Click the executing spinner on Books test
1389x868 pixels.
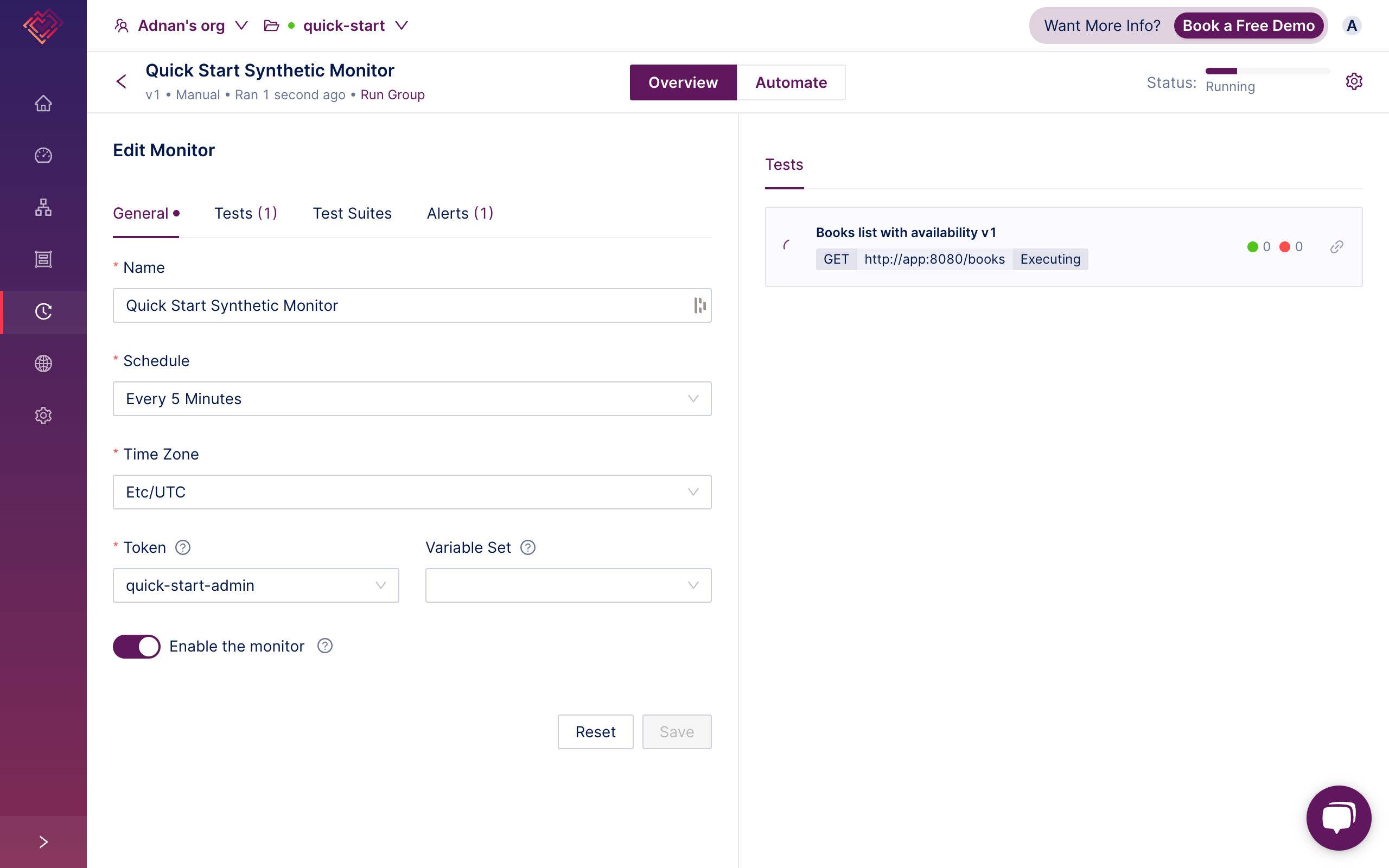click(x=788, y=246)
